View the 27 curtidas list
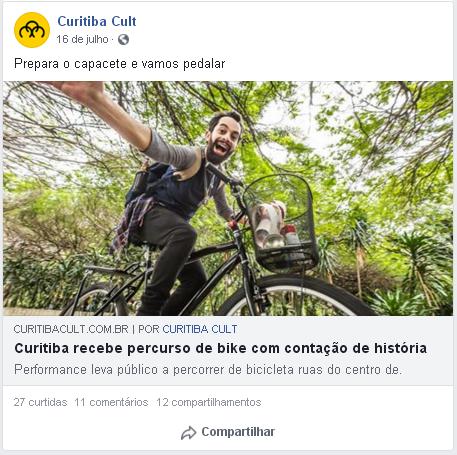This screenshot has height=455, width=457. point(40,402)
